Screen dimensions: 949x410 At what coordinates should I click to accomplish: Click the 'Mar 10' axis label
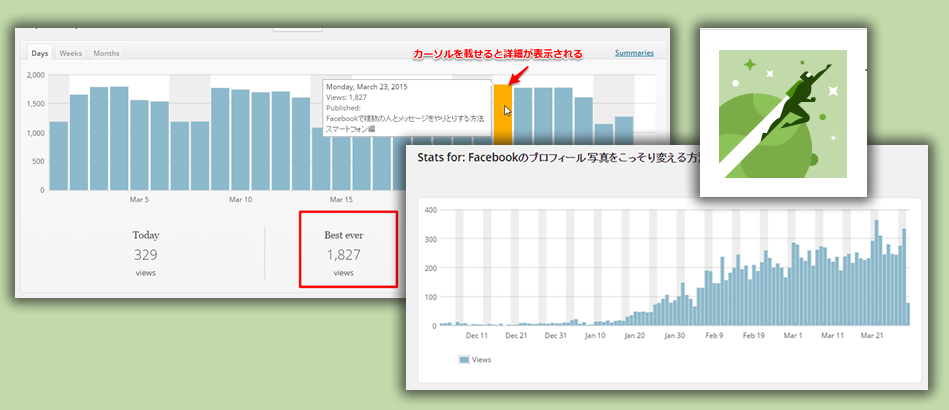tap(240, 199)
